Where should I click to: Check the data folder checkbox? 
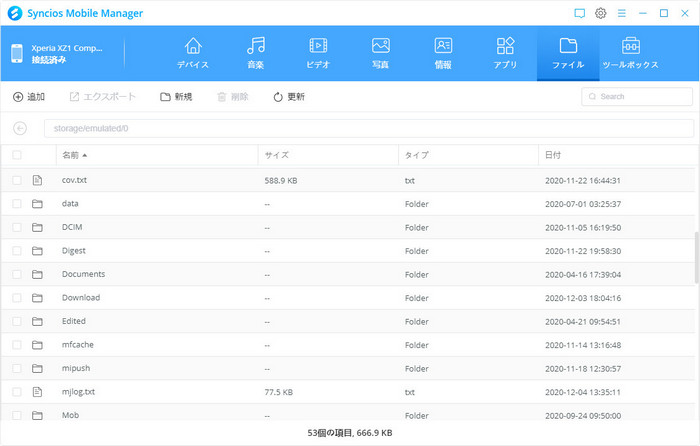[x=17, y=204]
